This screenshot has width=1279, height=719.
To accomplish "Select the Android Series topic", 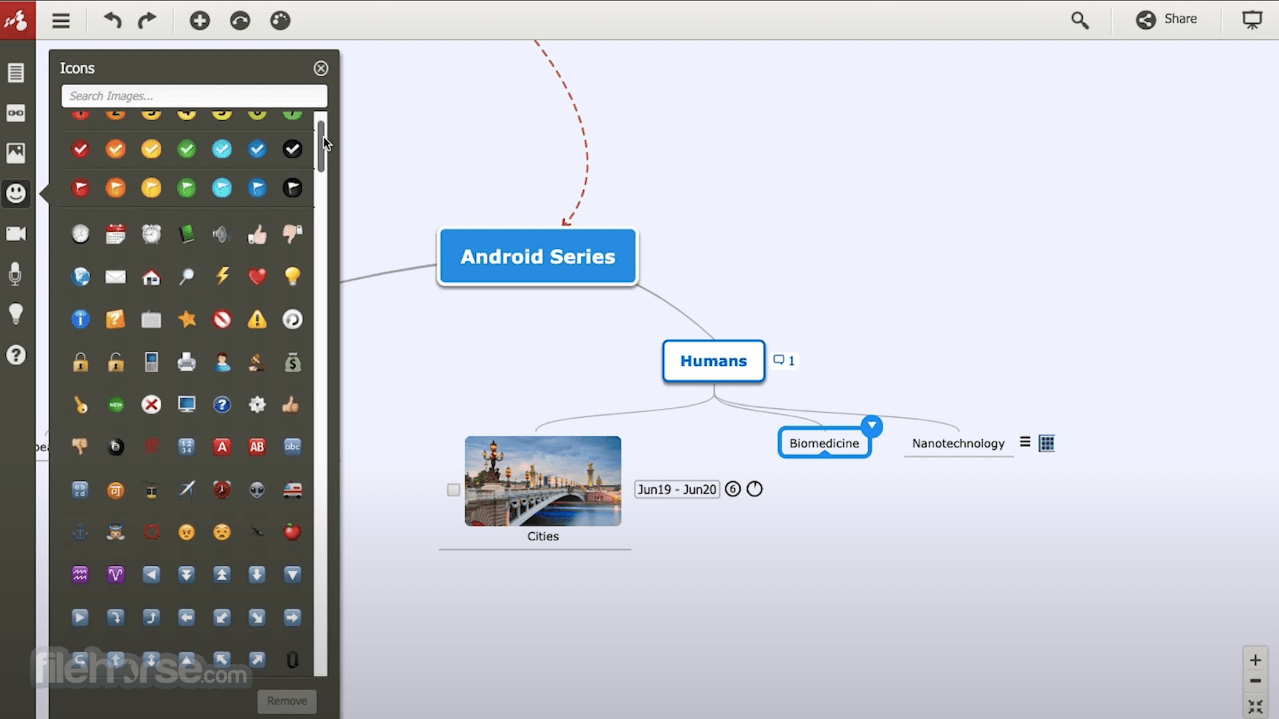I will click(537, 257).
